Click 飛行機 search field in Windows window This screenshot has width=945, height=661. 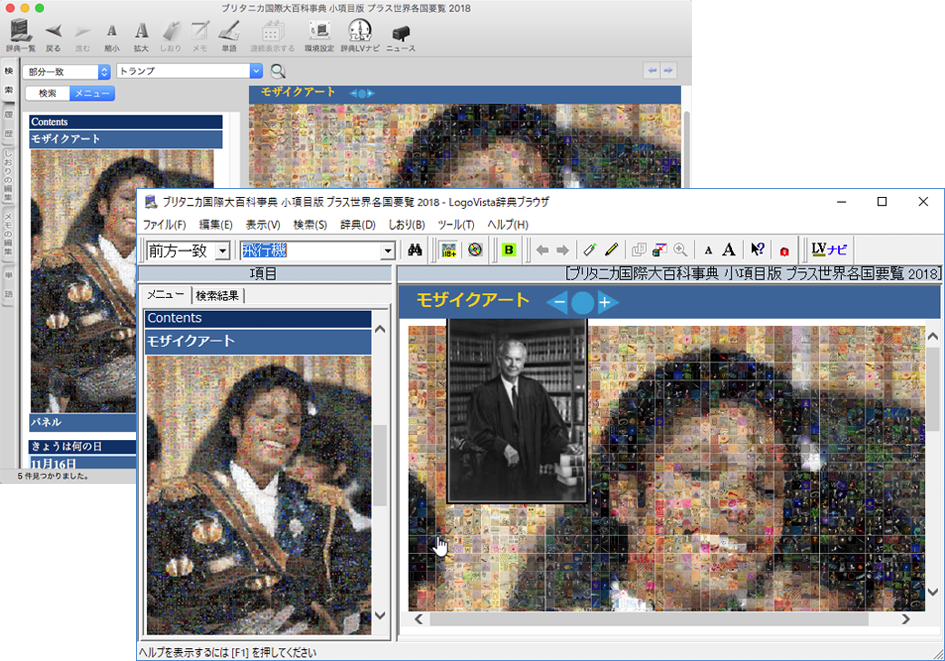tap(311, 251)
